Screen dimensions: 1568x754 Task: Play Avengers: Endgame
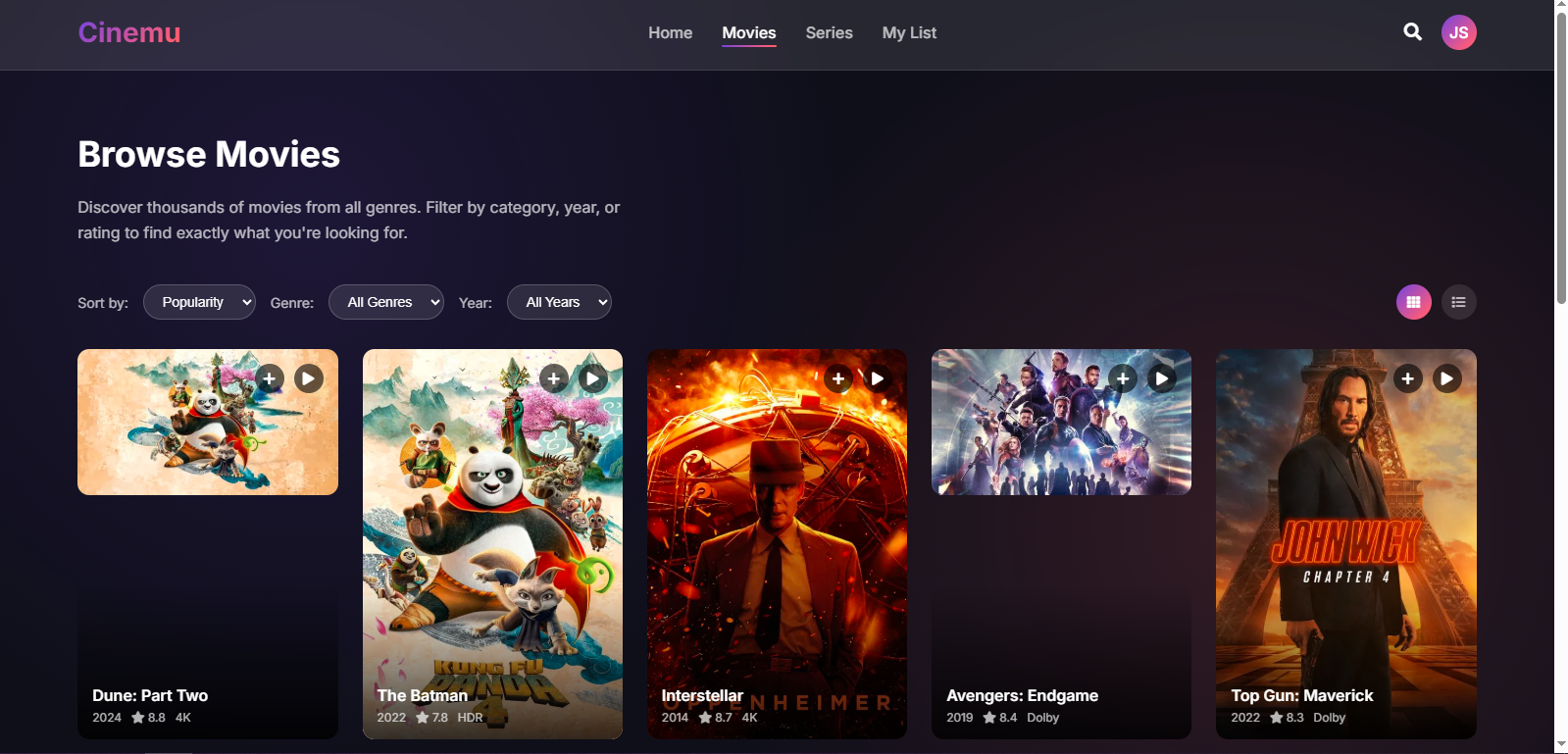pyautogui.click(x=1162, y=378)
